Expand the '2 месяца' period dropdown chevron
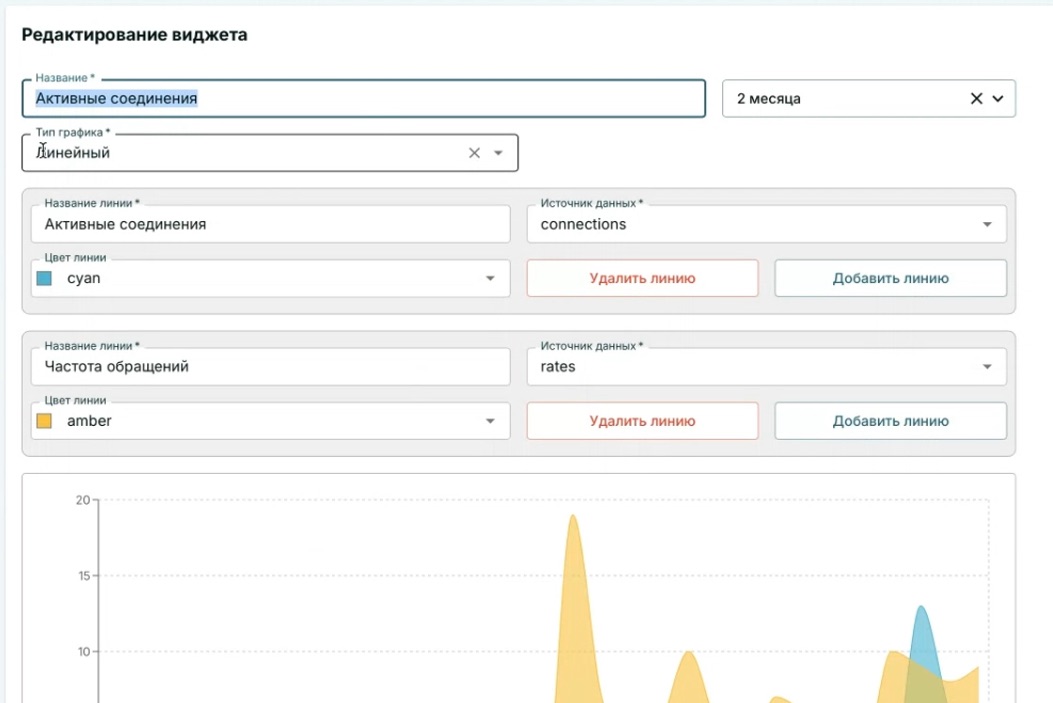The height and width of the screenshot is (703, 1053). coord(998,99)
